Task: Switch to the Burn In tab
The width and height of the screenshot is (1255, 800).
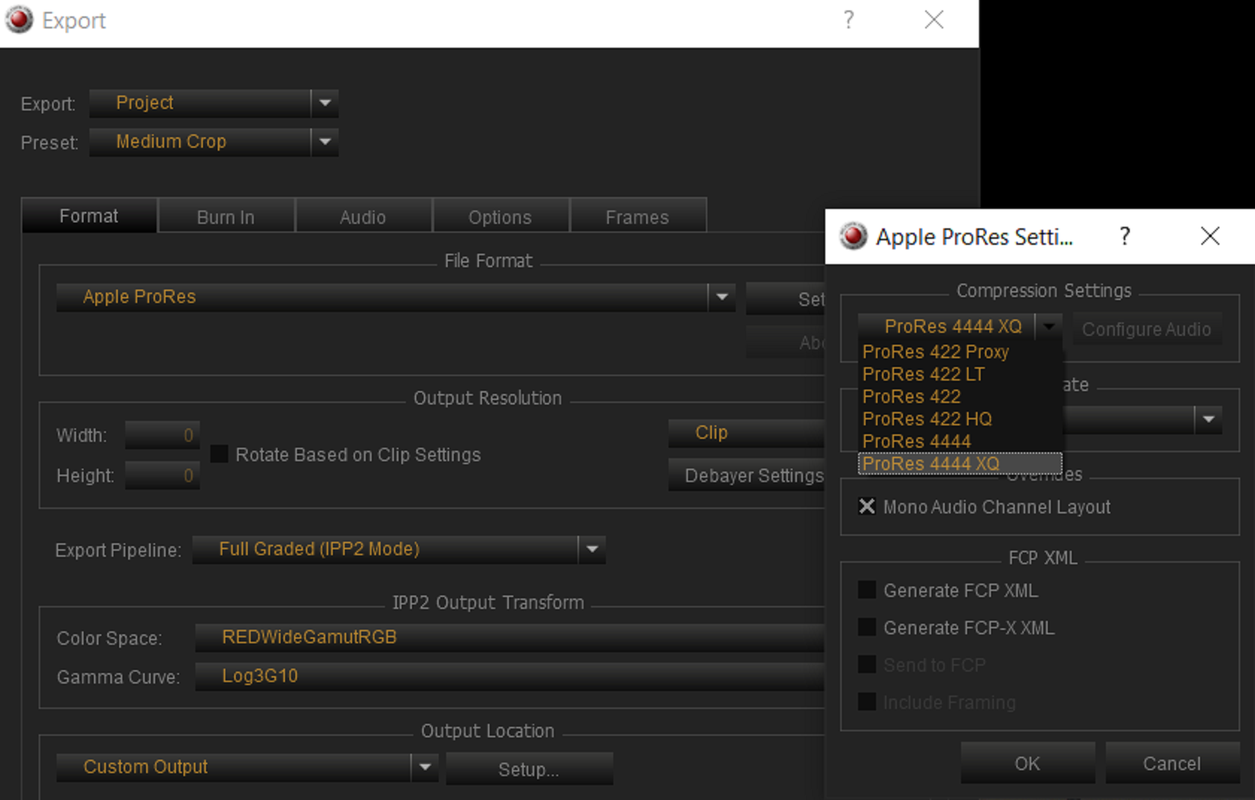Action: point(226,217)
